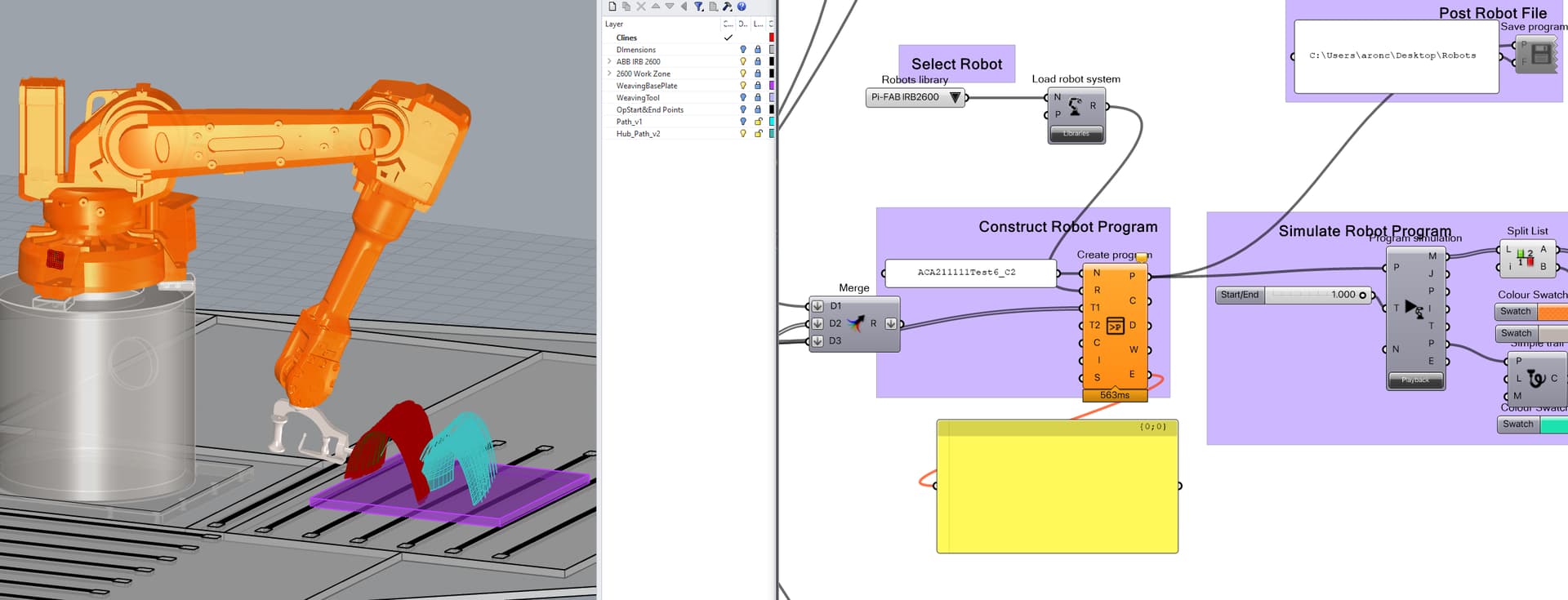
Task: Click the Libraries button on Load robot system
Action: tap(1076, 134)
